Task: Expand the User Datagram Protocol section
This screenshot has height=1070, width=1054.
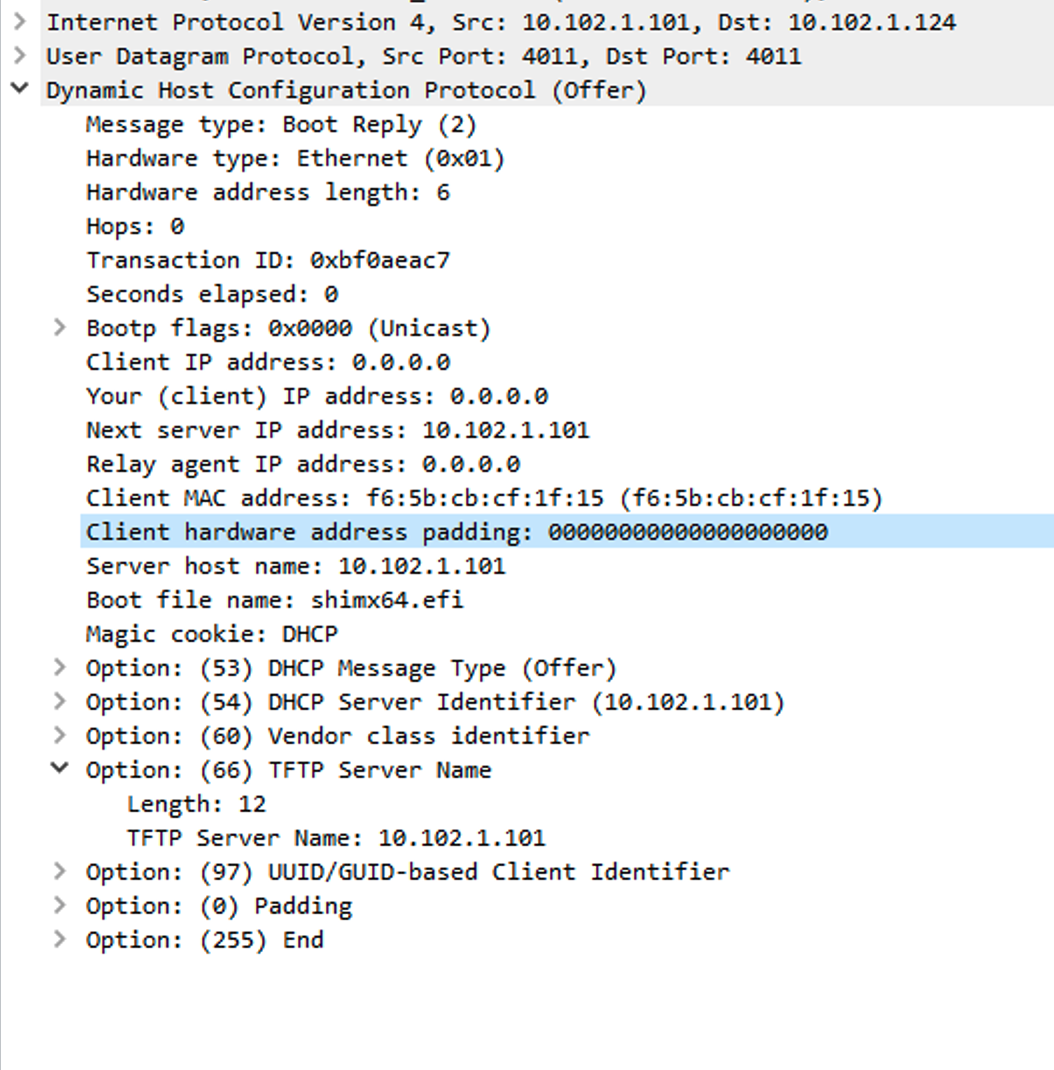Action: [x=20, y=56]
